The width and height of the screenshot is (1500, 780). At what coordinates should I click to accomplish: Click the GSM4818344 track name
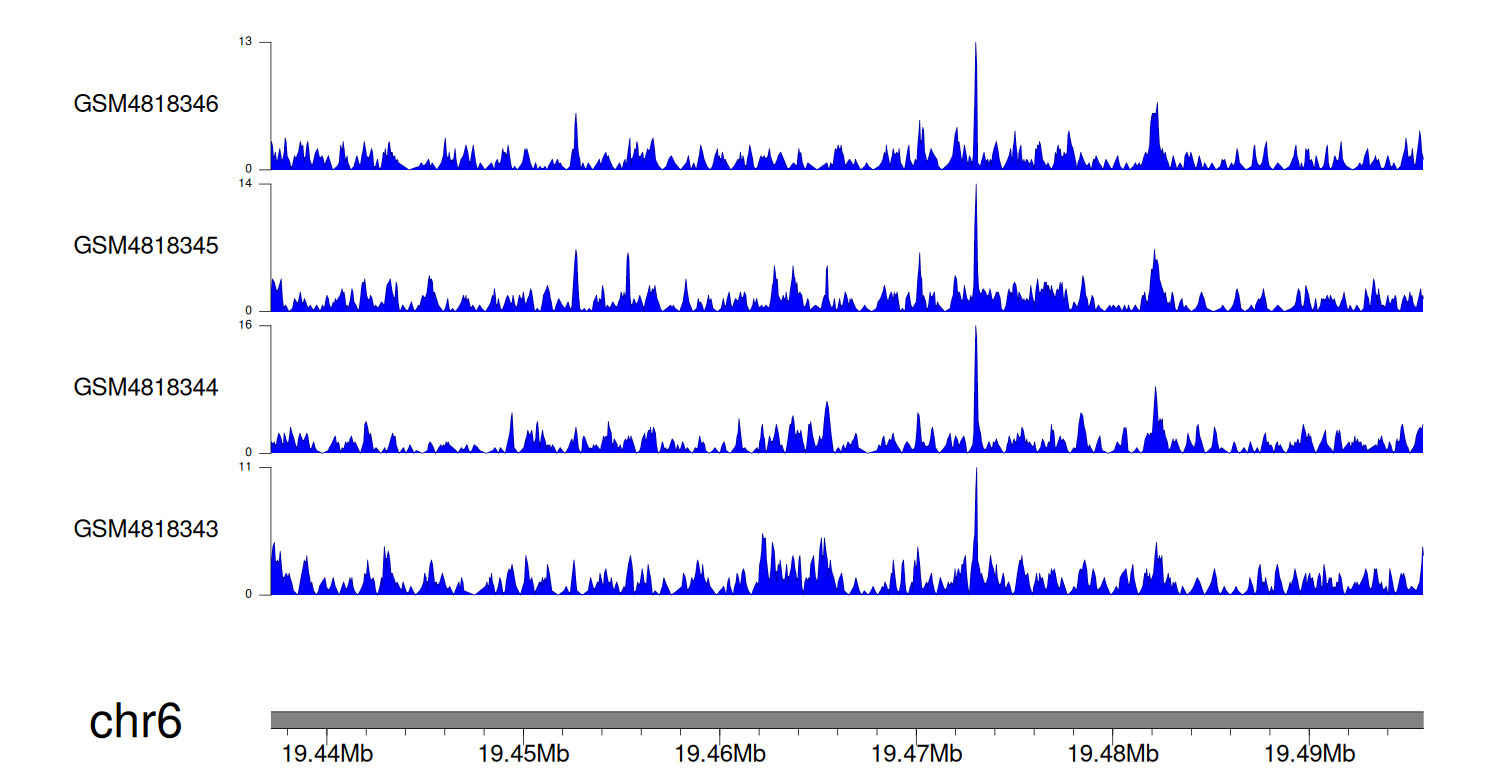click(x=146, y=387)
